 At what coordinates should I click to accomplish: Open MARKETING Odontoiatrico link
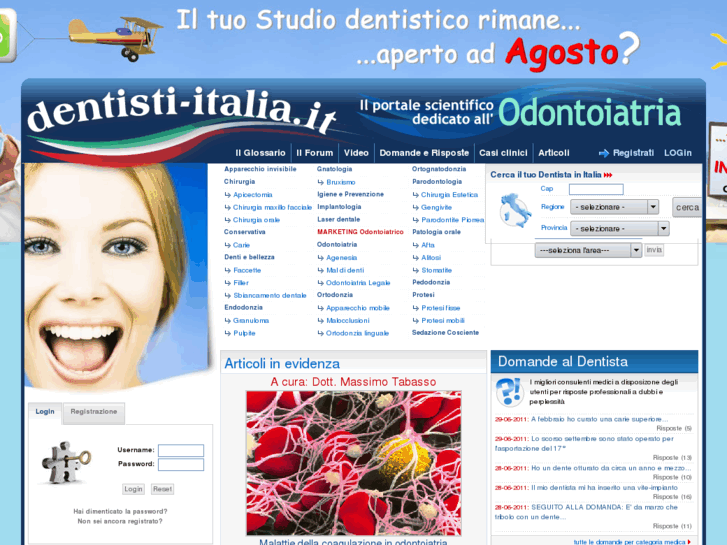(360, 232)
